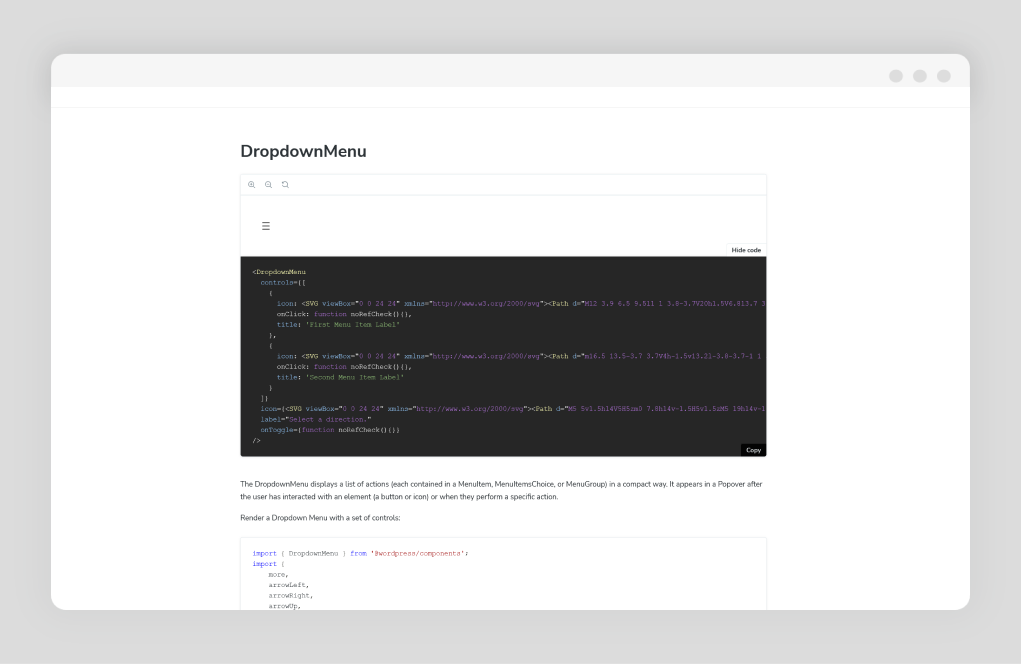The width and height of the screenshot is (1021, 664).
Task: Click the first window control circle
Action: (x=896, y=76)
